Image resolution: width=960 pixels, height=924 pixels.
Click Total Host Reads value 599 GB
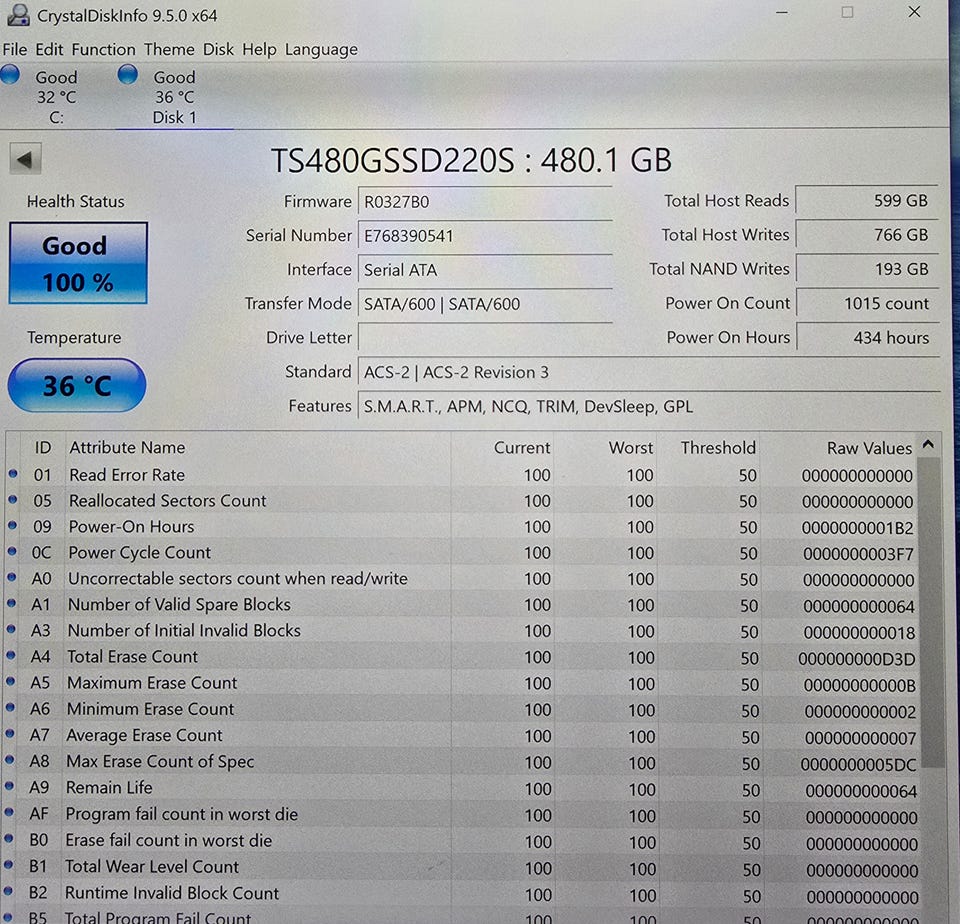pos(866,201)
